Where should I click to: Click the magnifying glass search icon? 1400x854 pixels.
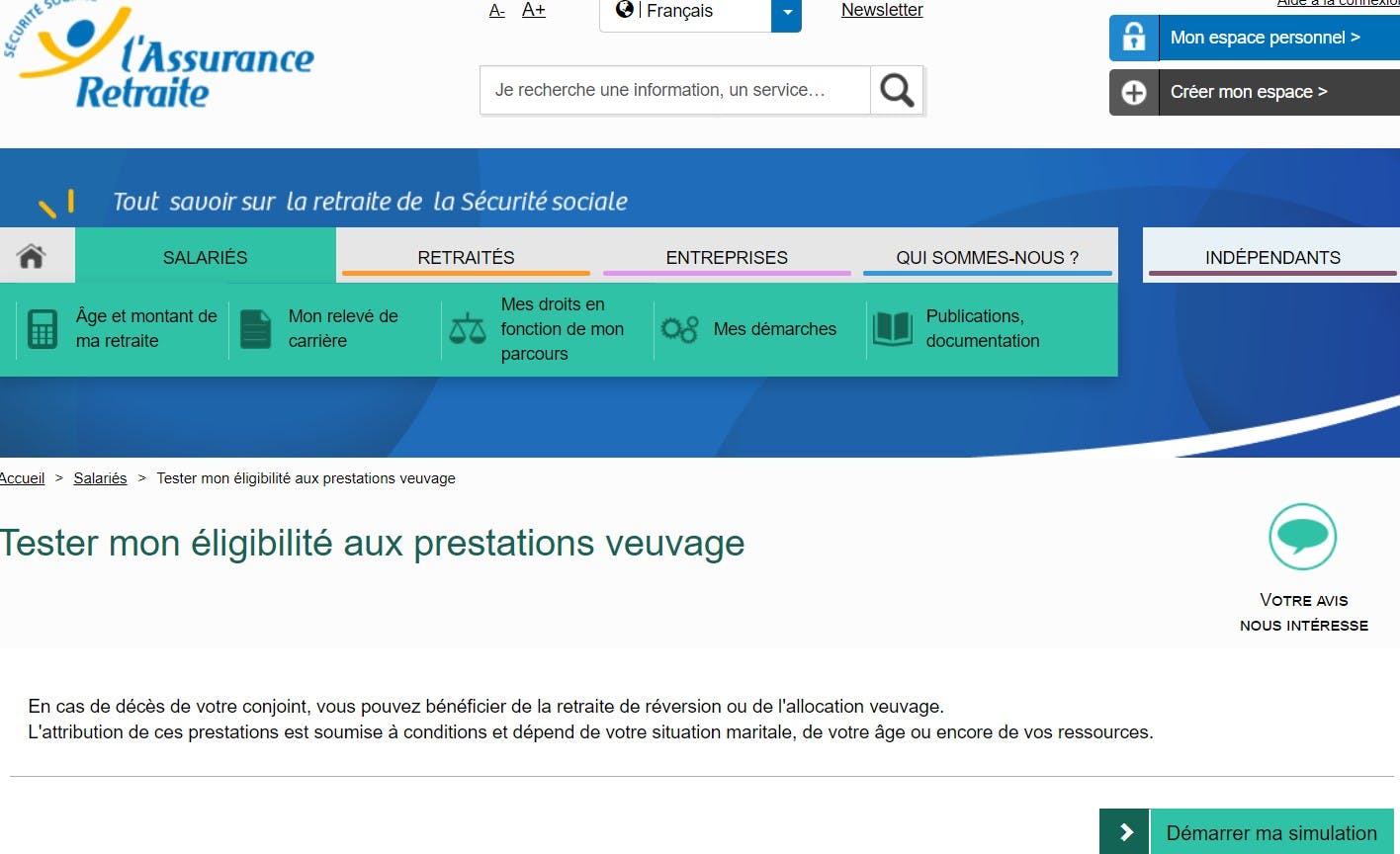click(x=896, y=89)
